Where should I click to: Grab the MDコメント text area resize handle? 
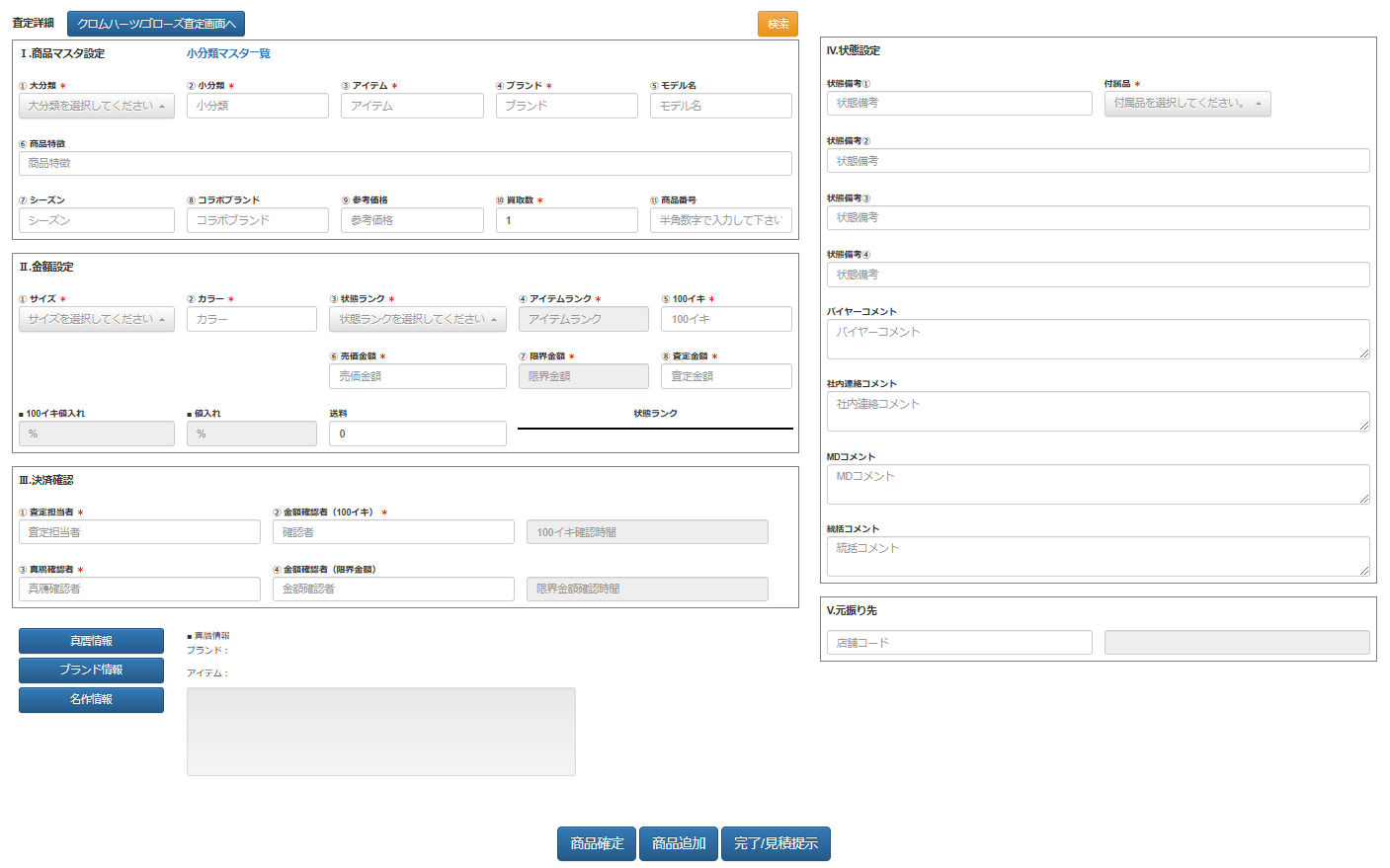[x=1364, y=499]
